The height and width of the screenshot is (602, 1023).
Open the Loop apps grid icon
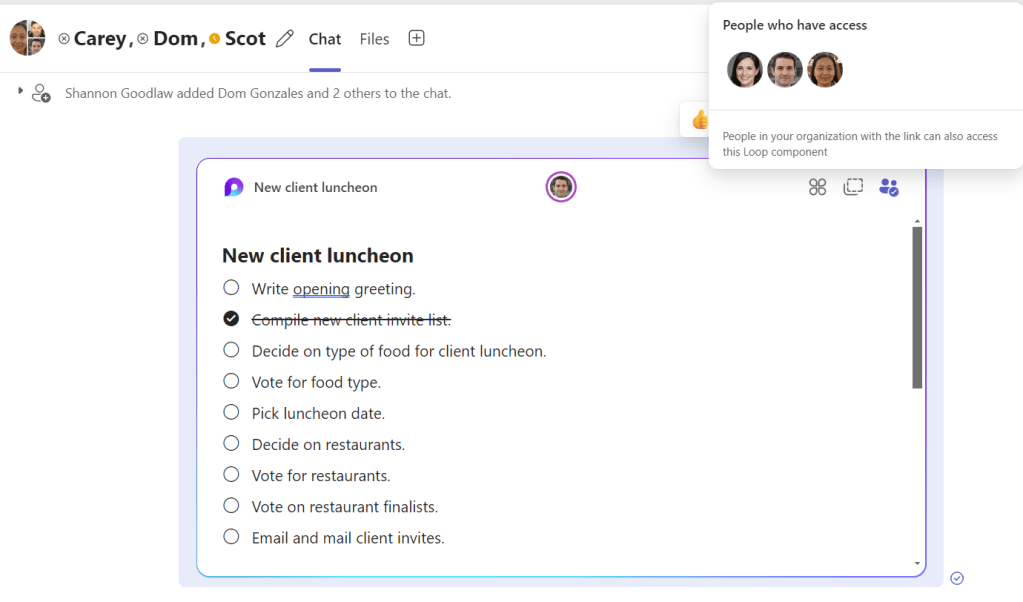(x=817, y=187)
